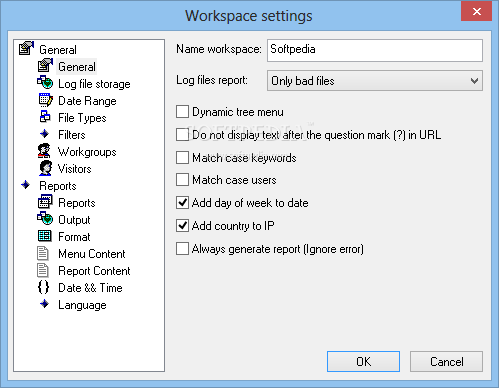Click the Visitors face icon
Image resolution: width=499 pixels, height=388 pixels.
(45, 168)
